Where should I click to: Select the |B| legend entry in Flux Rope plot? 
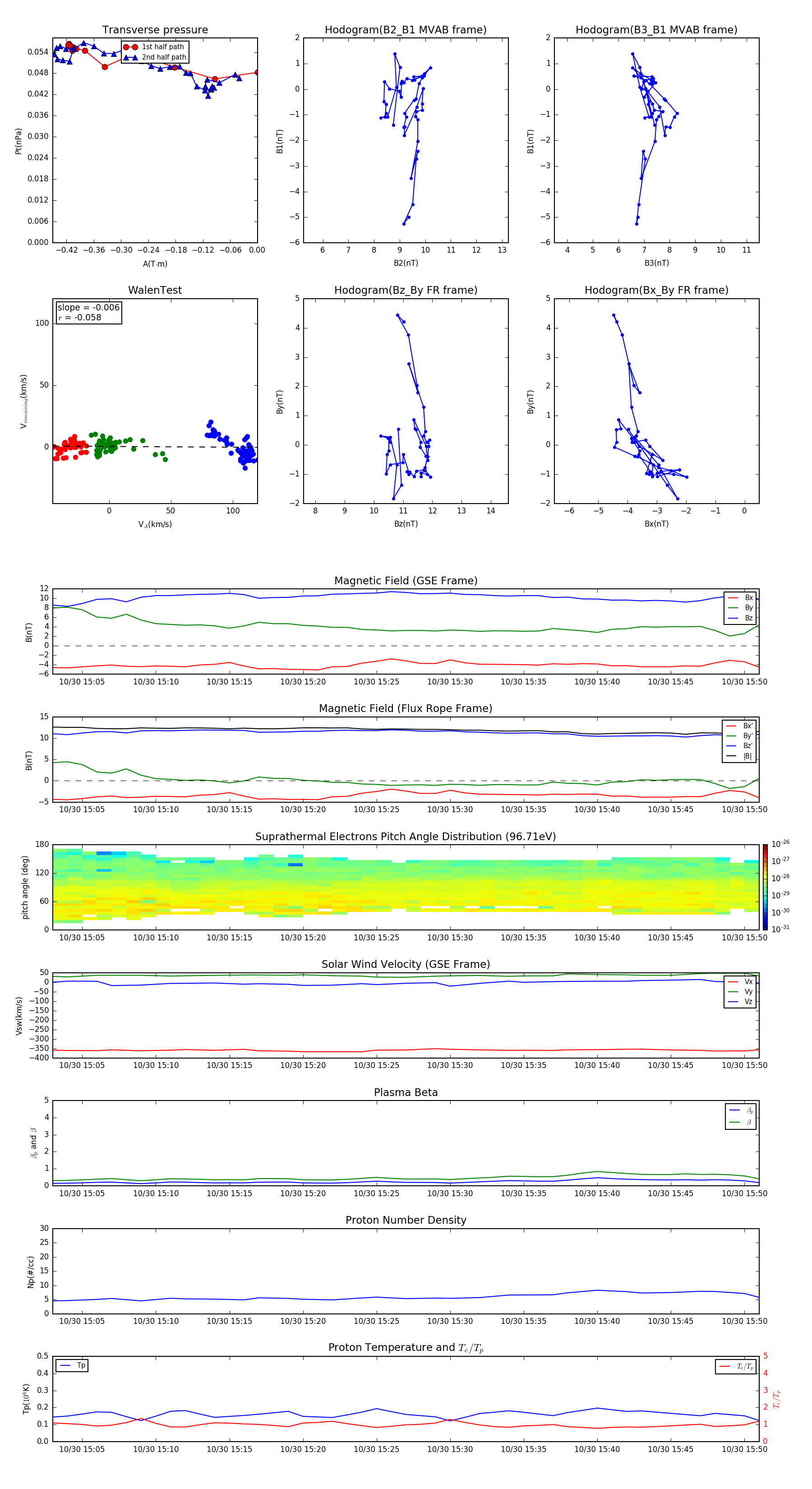coord(739,756)
